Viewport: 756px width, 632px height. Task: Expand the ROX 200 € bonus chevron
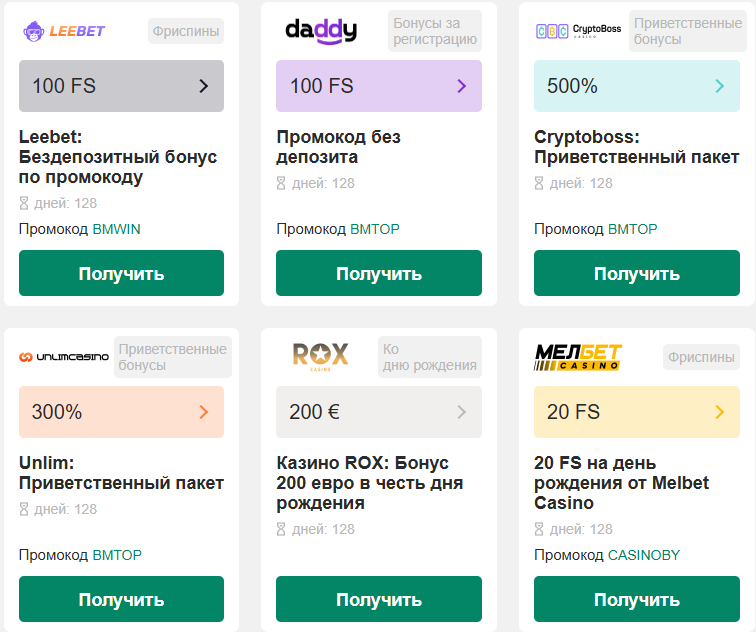pos(461,412)
